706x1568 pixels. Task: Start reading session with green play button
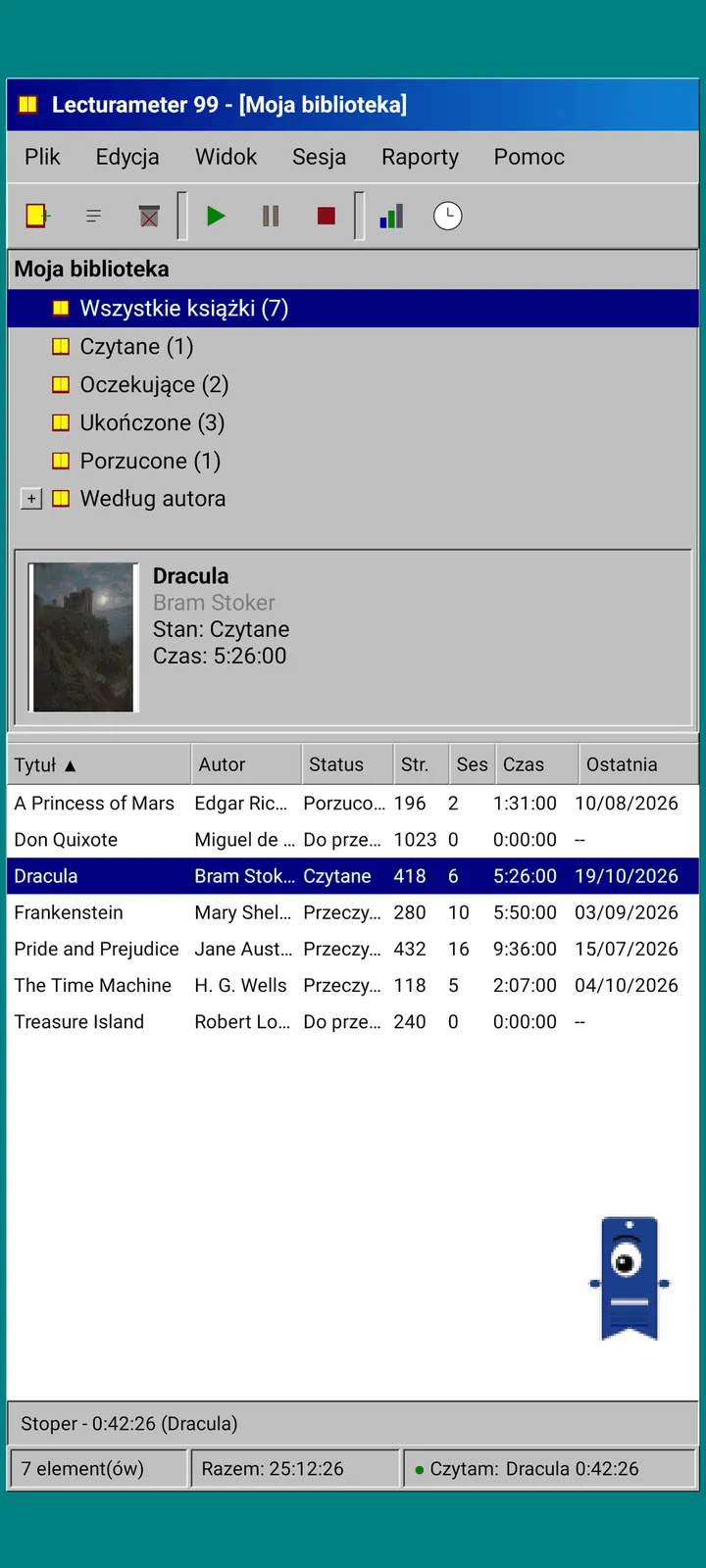tap(216, 216)
